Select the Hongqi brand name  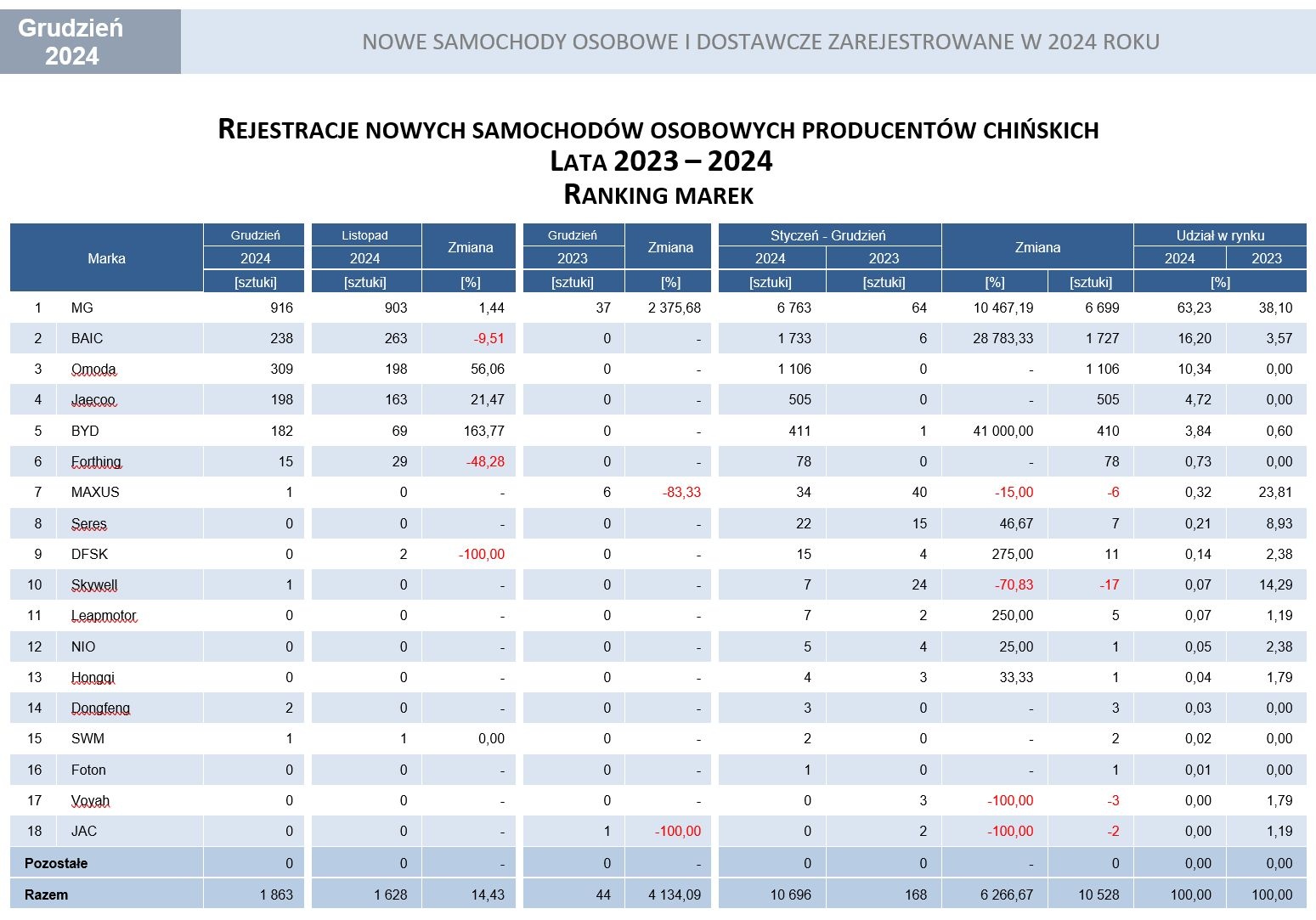pos(93,678)
